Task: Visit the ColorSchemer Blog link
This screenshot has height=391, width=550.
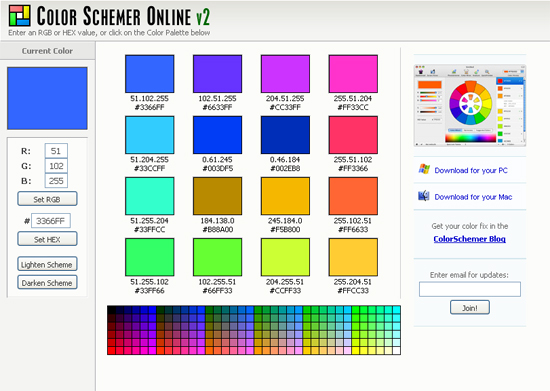Action: [x=469, y=239]
